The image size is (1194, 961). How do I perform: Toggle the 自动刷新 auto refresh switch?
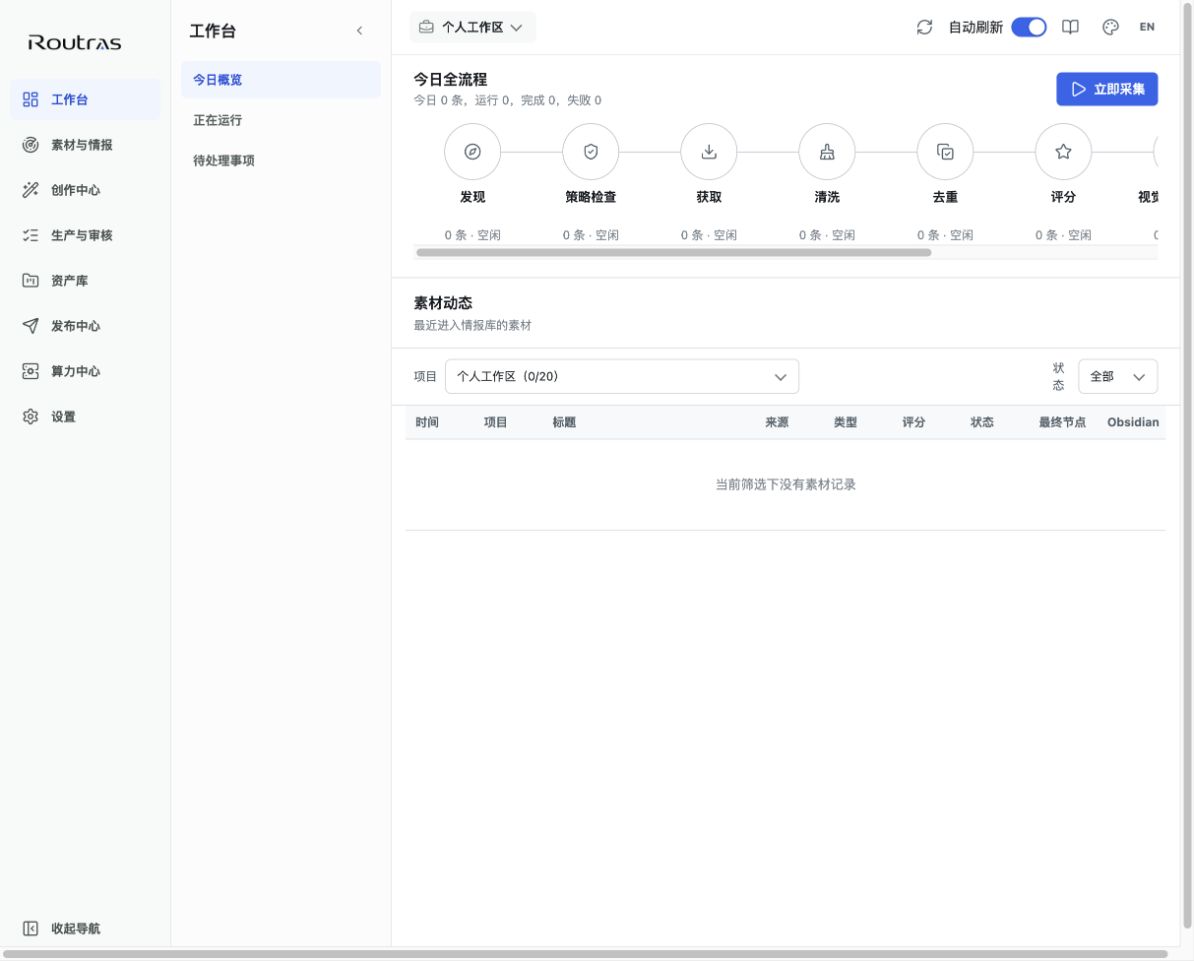pos(1029,27)
